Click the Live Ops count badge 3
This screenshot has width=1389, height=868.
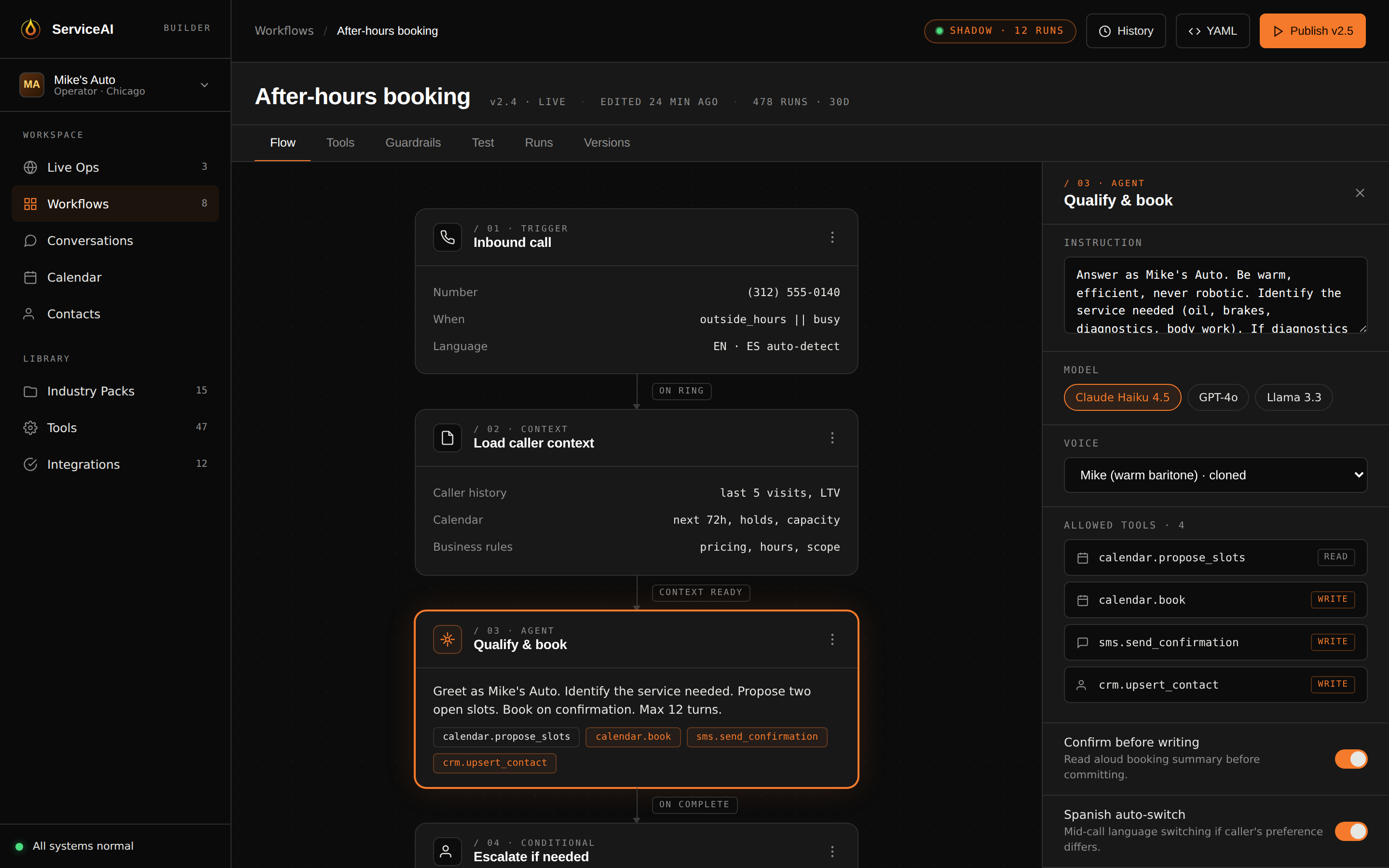coord(204,166)
